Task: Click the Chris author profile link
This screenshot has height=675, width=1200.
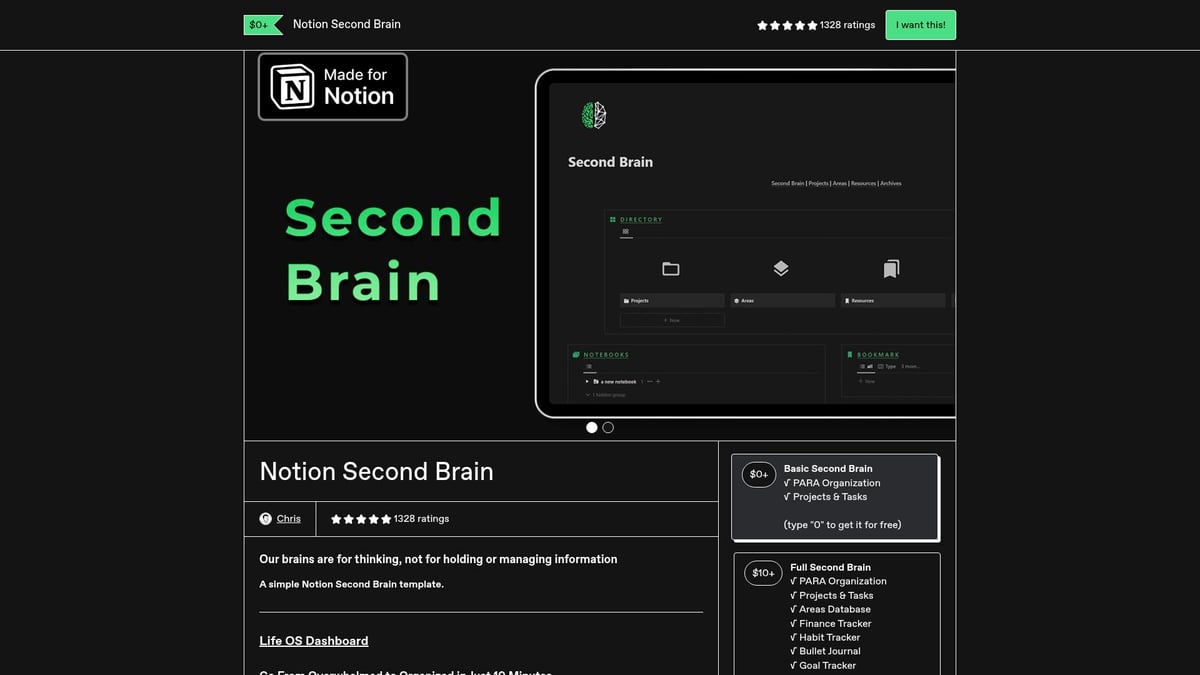Action: click(x=289, y=518)
